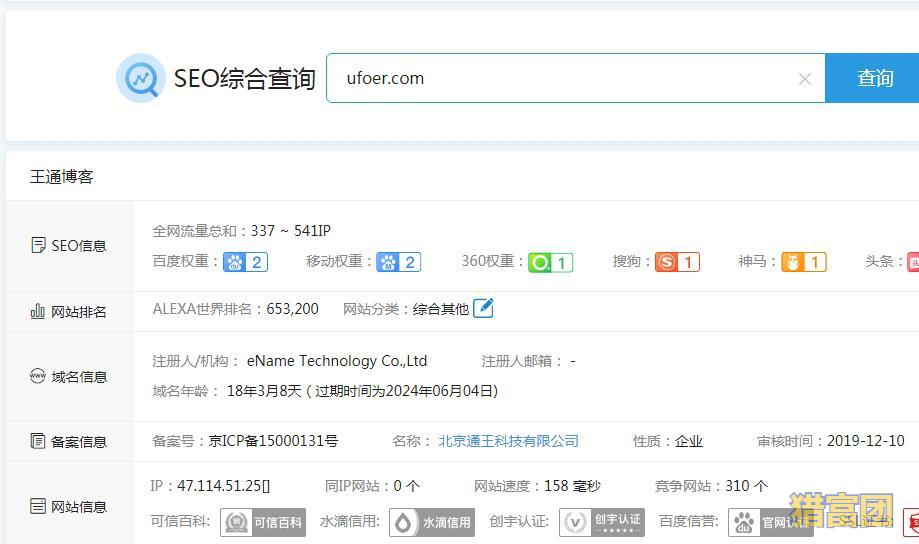Click the 创宇认证 certification badge
This screenshot has height=544, width=919.
602,522
